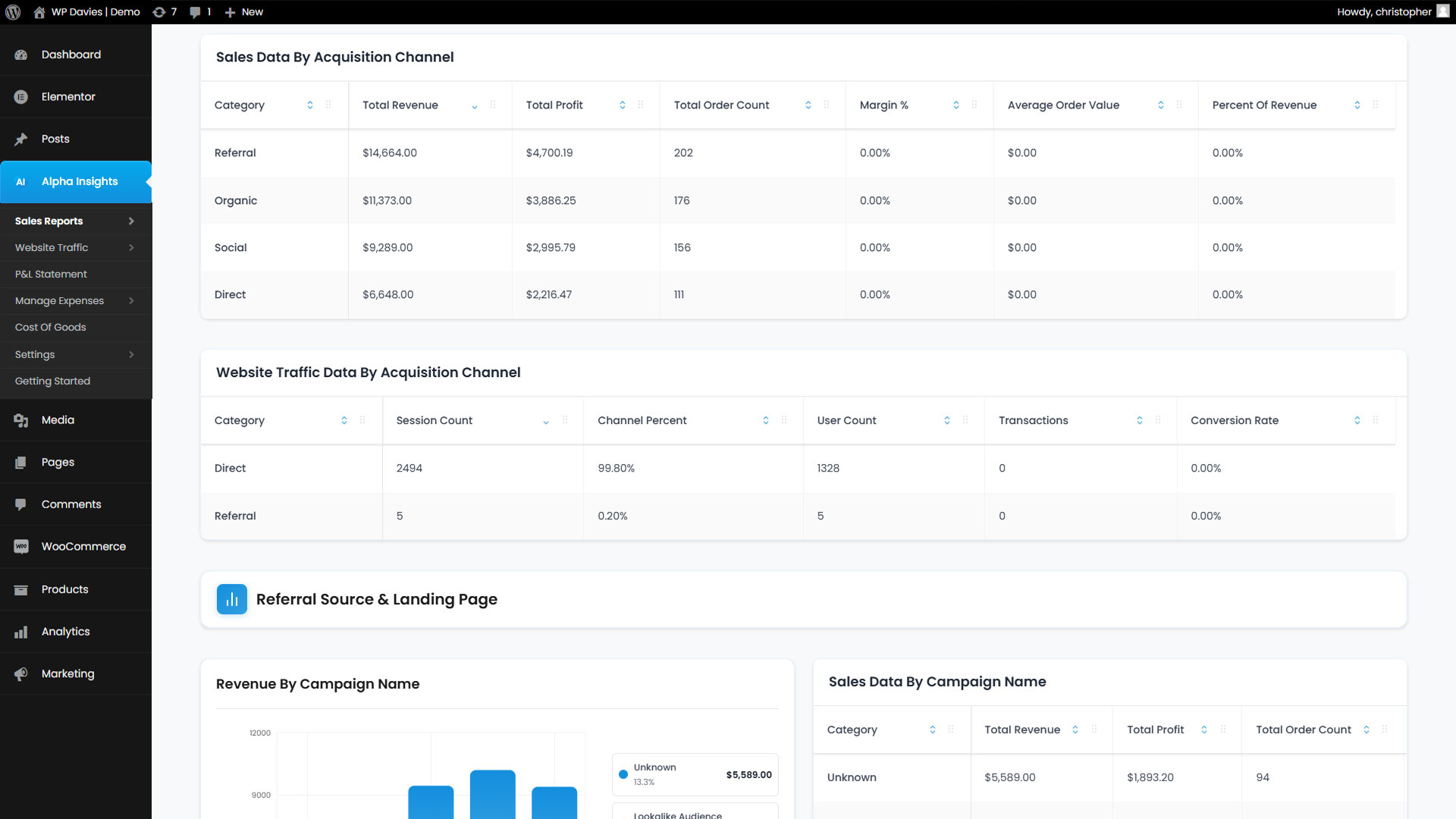Expand Sales Reports submenu chevron

click(131, 221)
